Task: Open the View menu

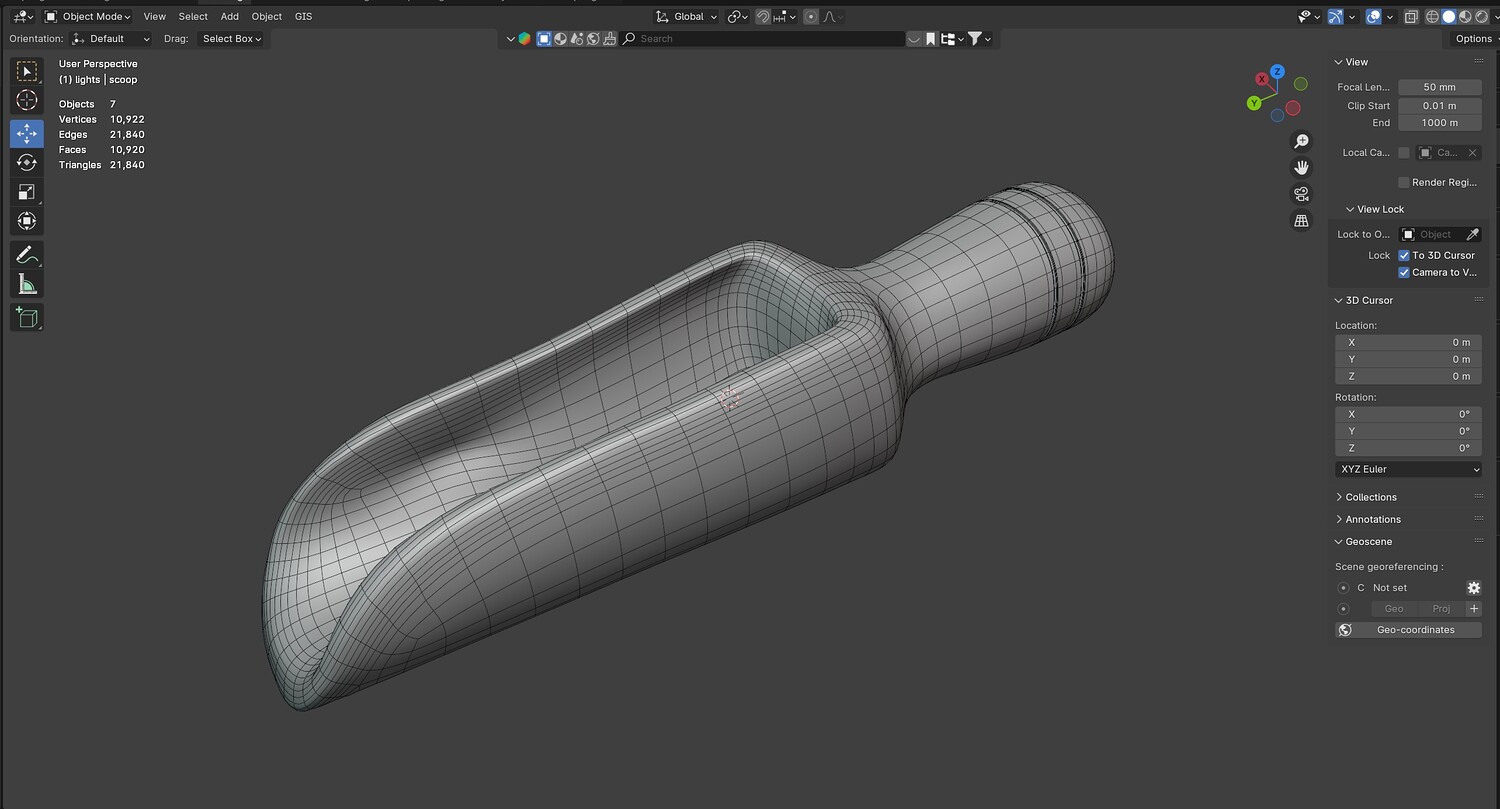Action: click(155, 16)
